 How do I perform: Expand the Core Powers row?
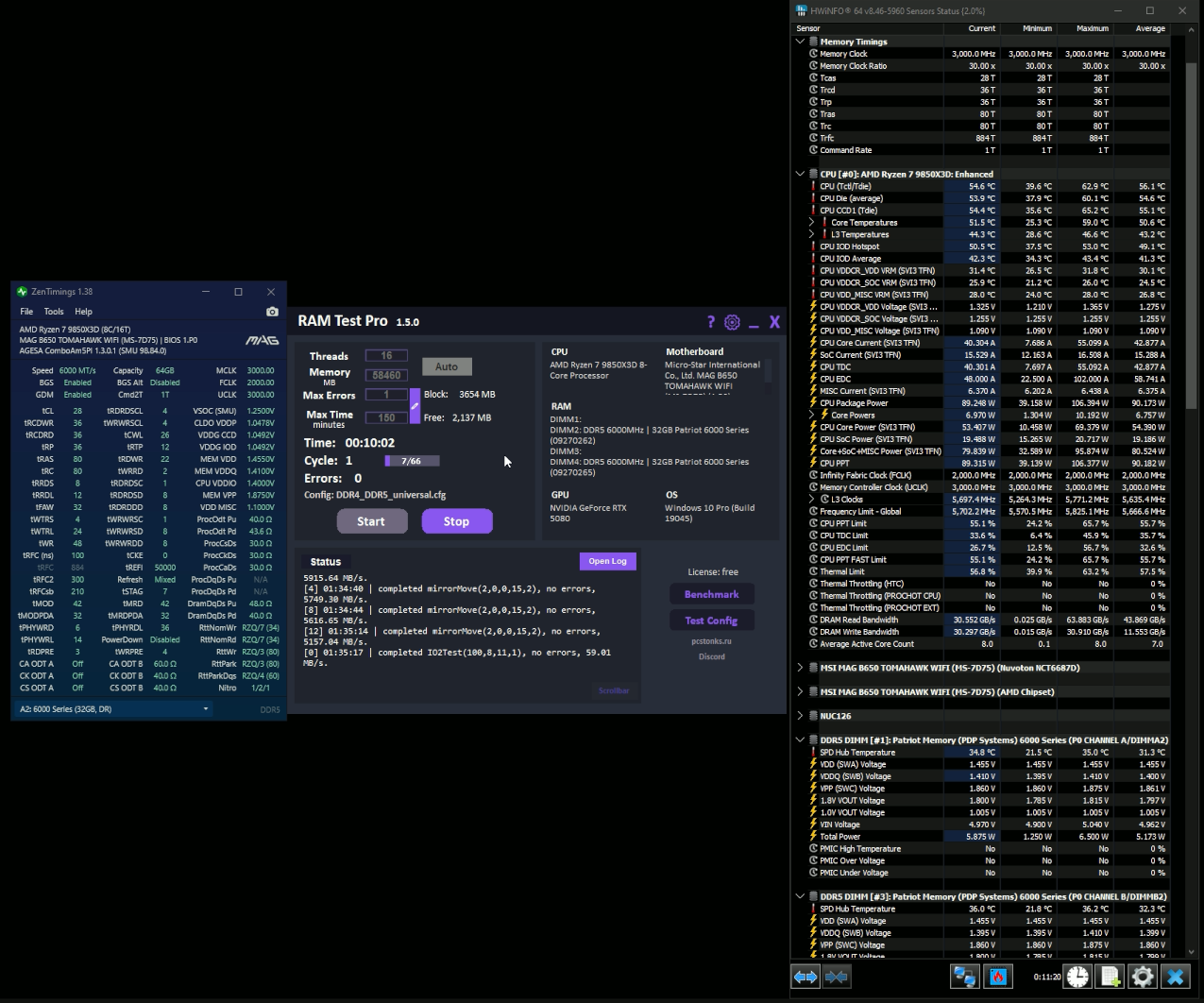pyautogui.click(x=811, y=415)
